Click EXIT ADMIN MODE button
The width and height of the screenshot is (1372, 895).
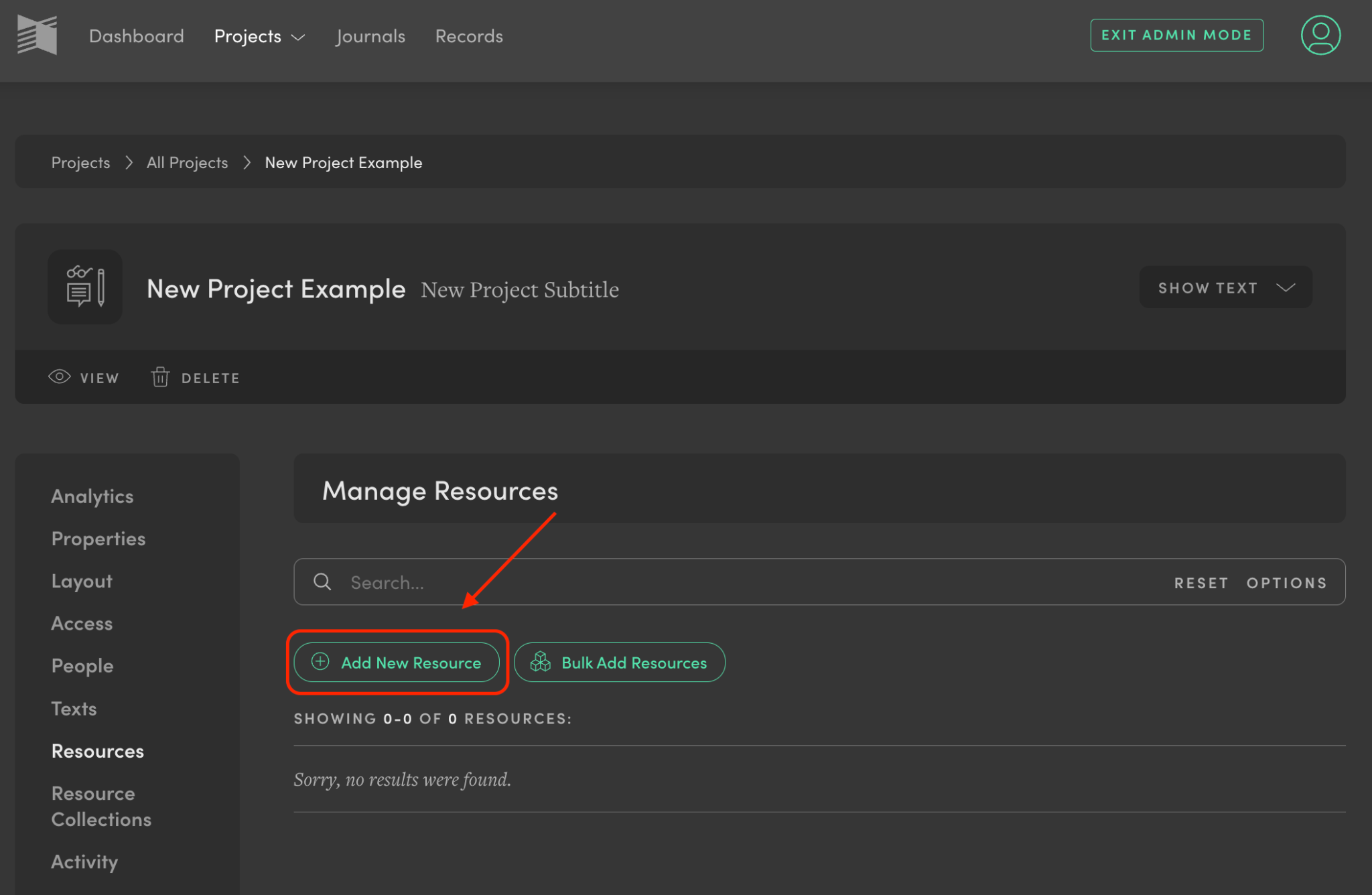point(1176,34)
